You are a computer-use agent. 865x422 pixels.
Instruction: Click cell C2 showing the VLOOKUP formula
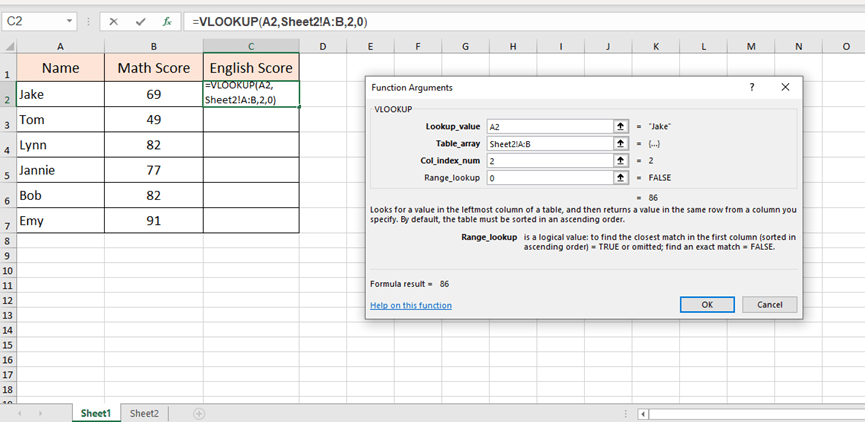252,94
